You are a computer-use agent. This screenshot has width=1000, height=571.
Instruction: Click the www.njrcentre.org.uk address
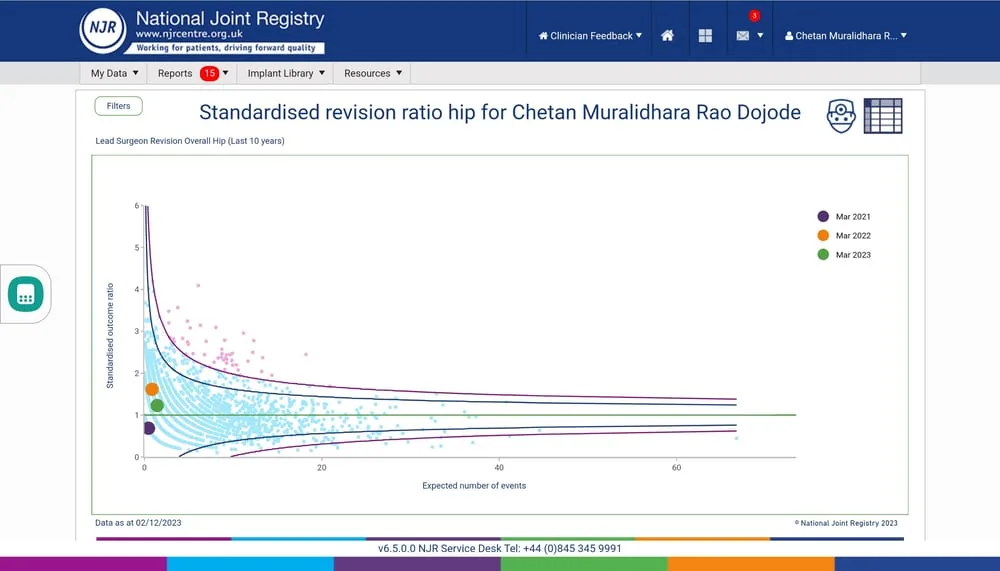[189, 34]
